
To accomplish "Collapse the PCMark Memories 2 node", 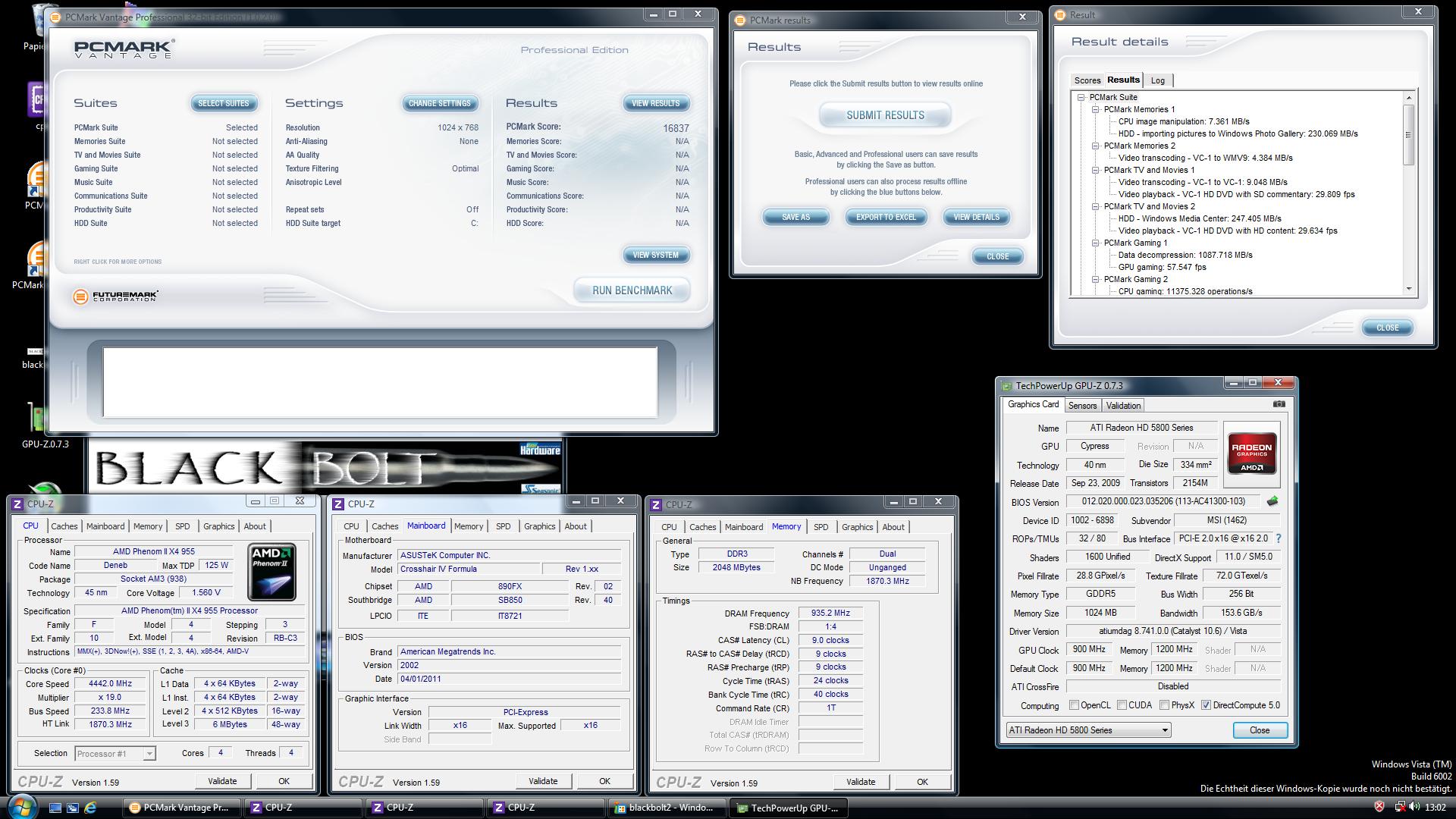I will 1095,146.
